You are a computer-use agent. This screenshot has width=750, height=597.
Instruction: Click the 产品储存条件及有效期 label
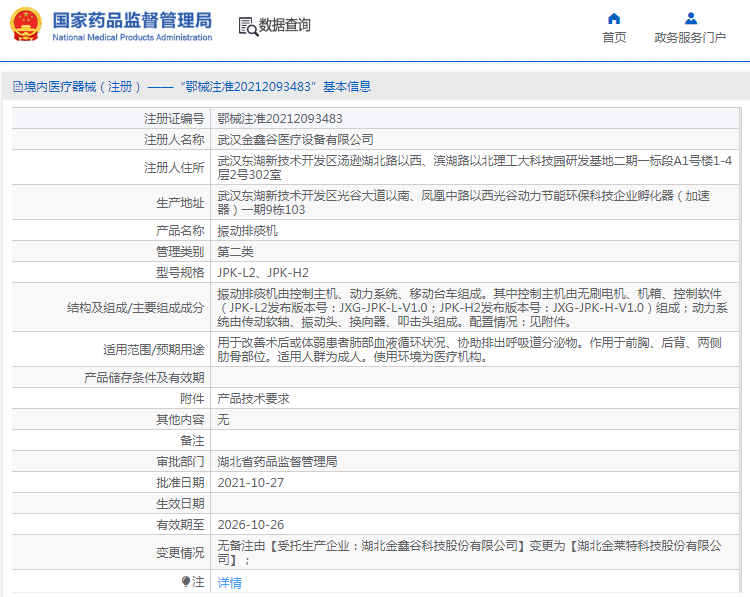pyautogui.click(x=144, y=378)
